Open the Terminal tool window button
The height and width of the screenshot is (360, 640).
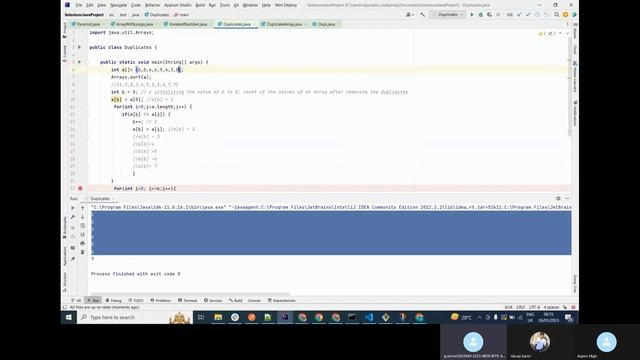(x=188, y=300)
